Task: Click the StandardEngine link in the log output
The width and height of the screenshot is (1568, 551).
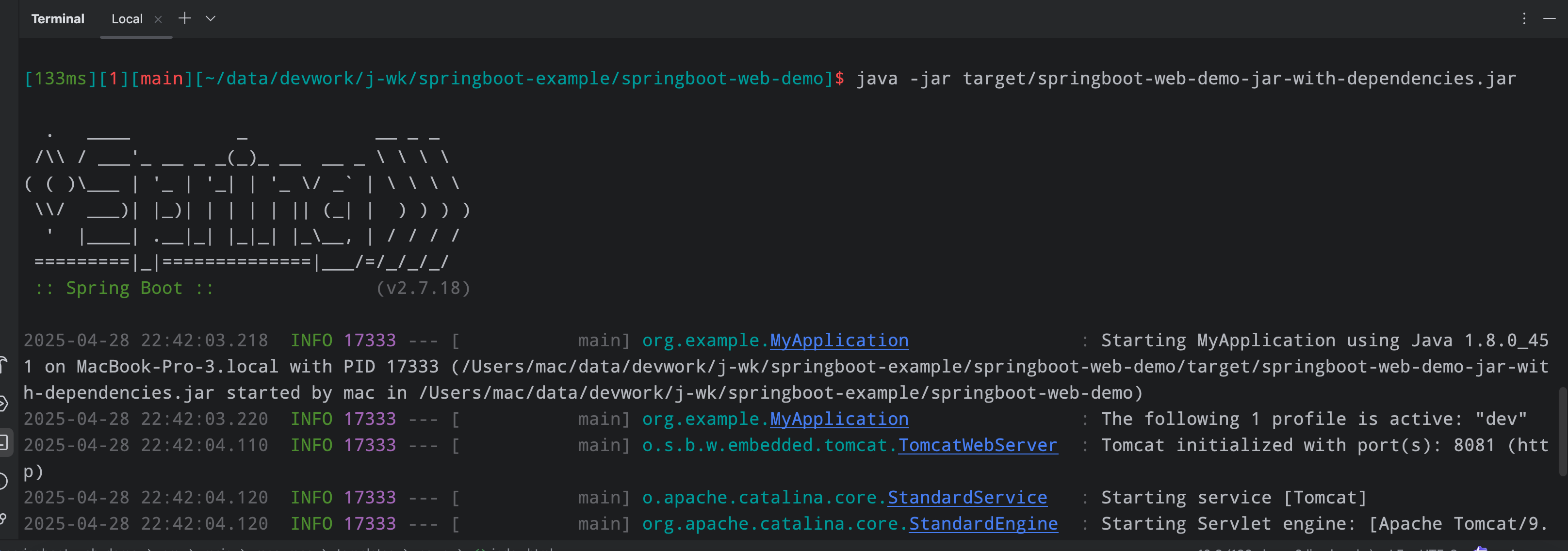Action: point(983,524)
